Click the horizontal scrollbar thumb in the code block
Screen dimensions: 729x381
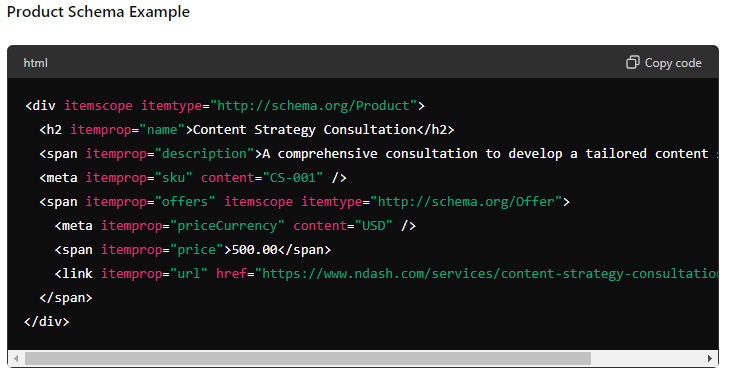[308, 358]
